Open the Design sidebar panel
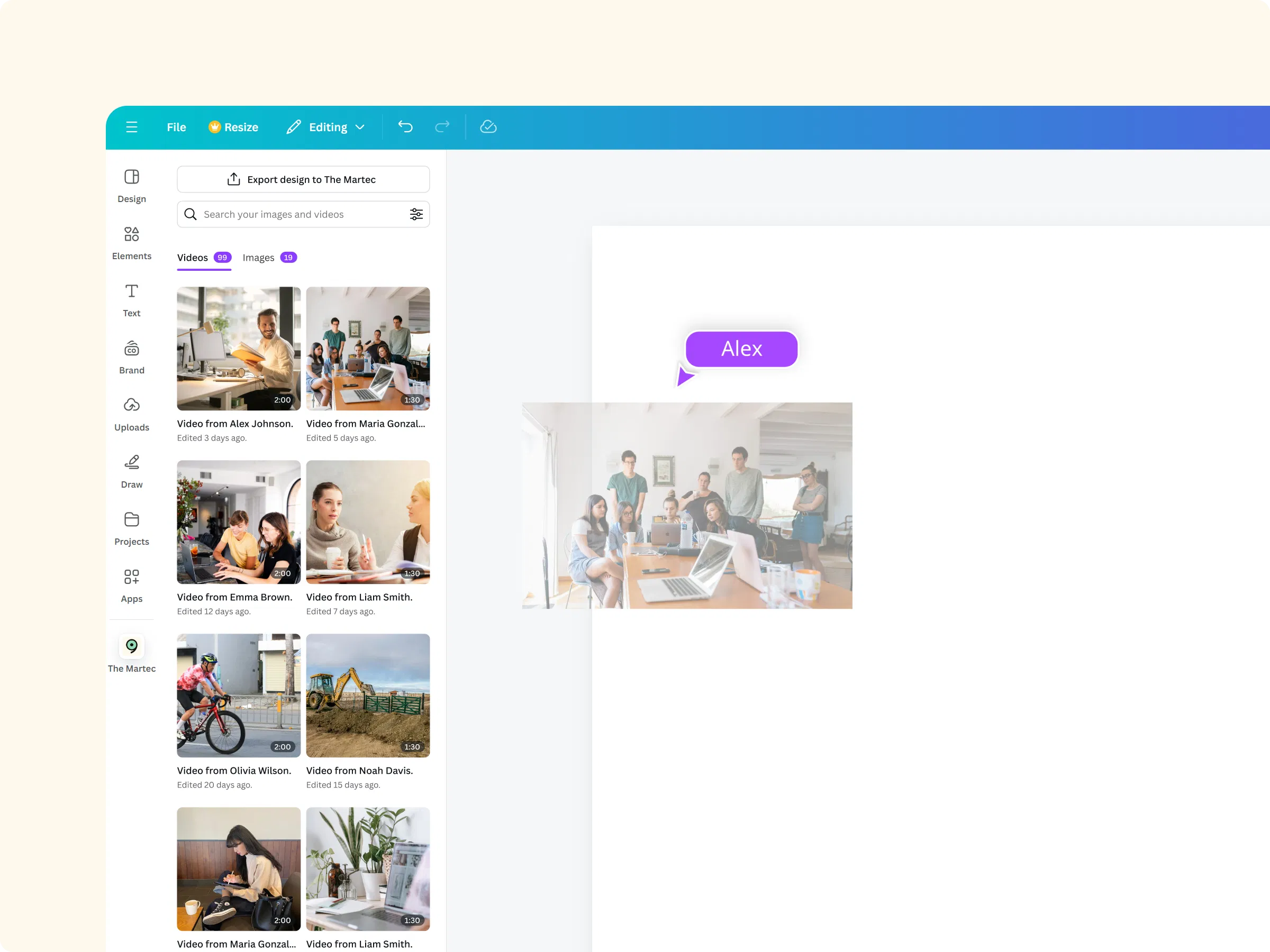The image size is (1270, 952). click(x=131, y=186)
